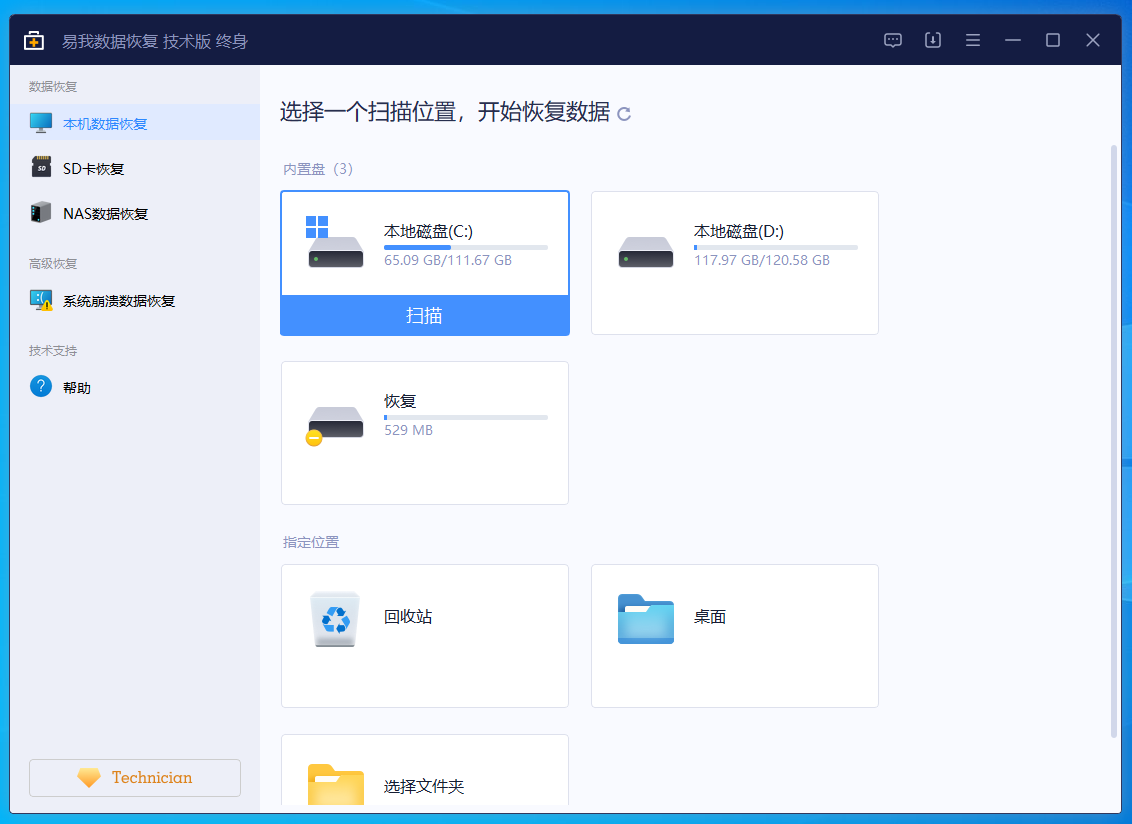Click the 系统崩溃数据恢复 warning monitor icon
This screenshot has width=1132, height=824.
41,300
